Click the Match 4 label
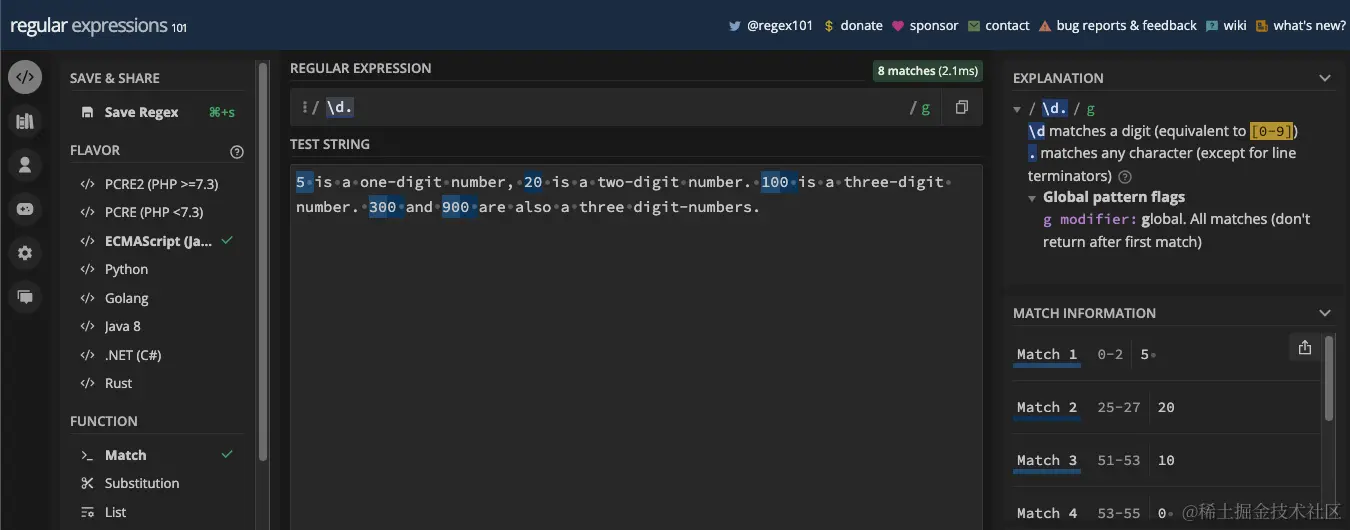Screen dimensions: 1350x530 [x=1047, y=513]
